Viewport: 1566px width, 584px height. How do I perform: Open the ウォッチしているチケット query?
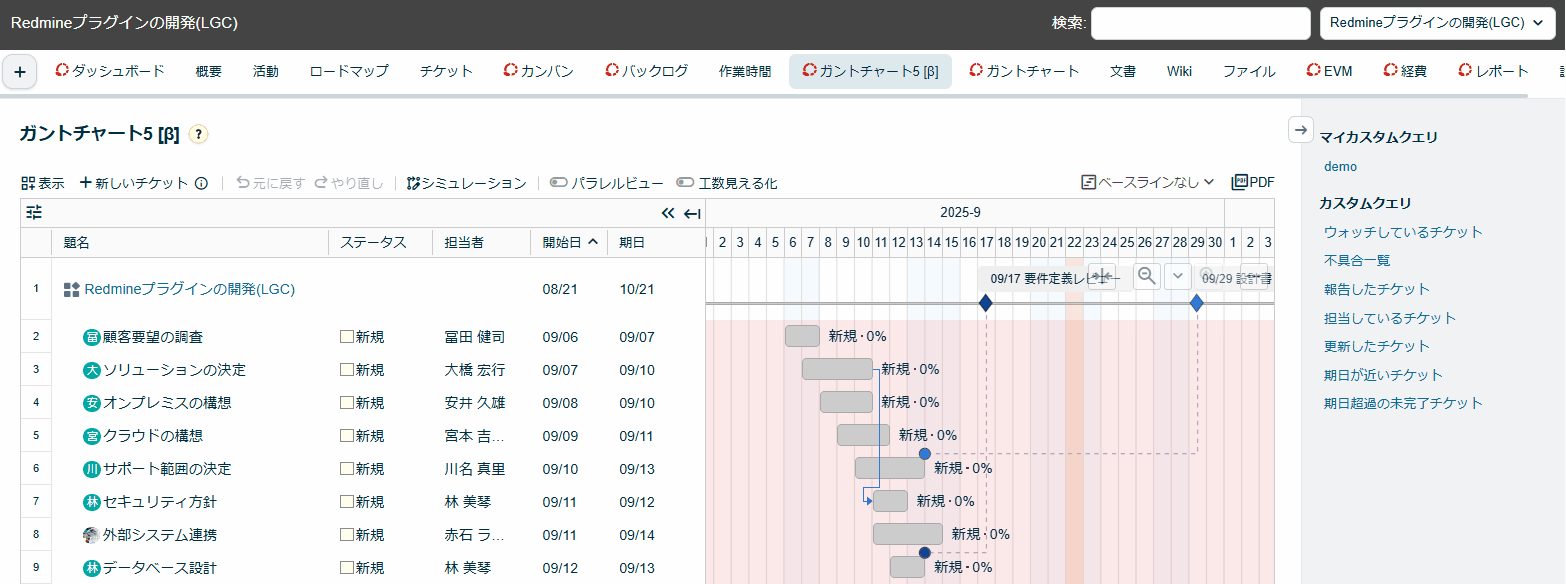(x=1403, y=232)
